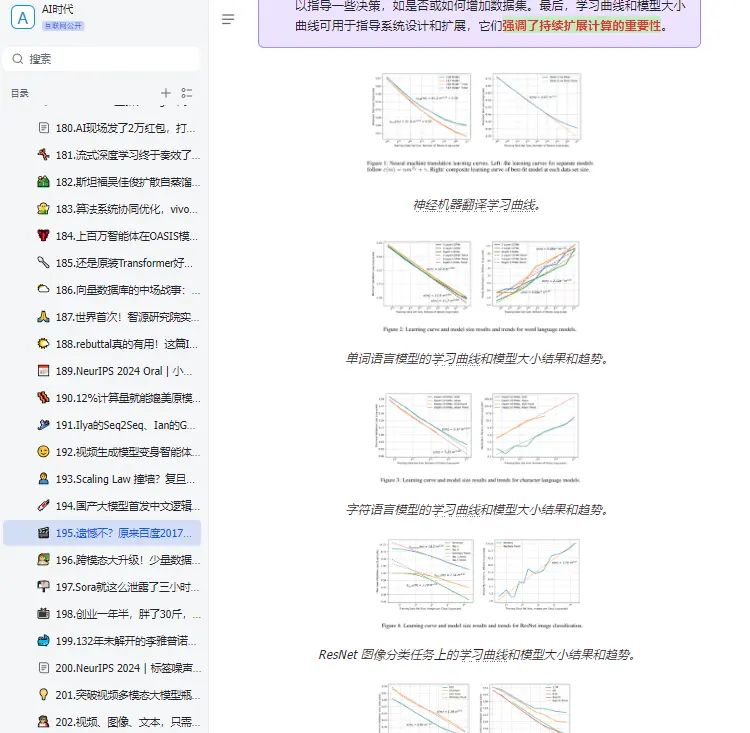Screen dimensions: 750x733
Task: Click highlighted text 强调了持续扩展计算的重要性
Action: point(582,26)
